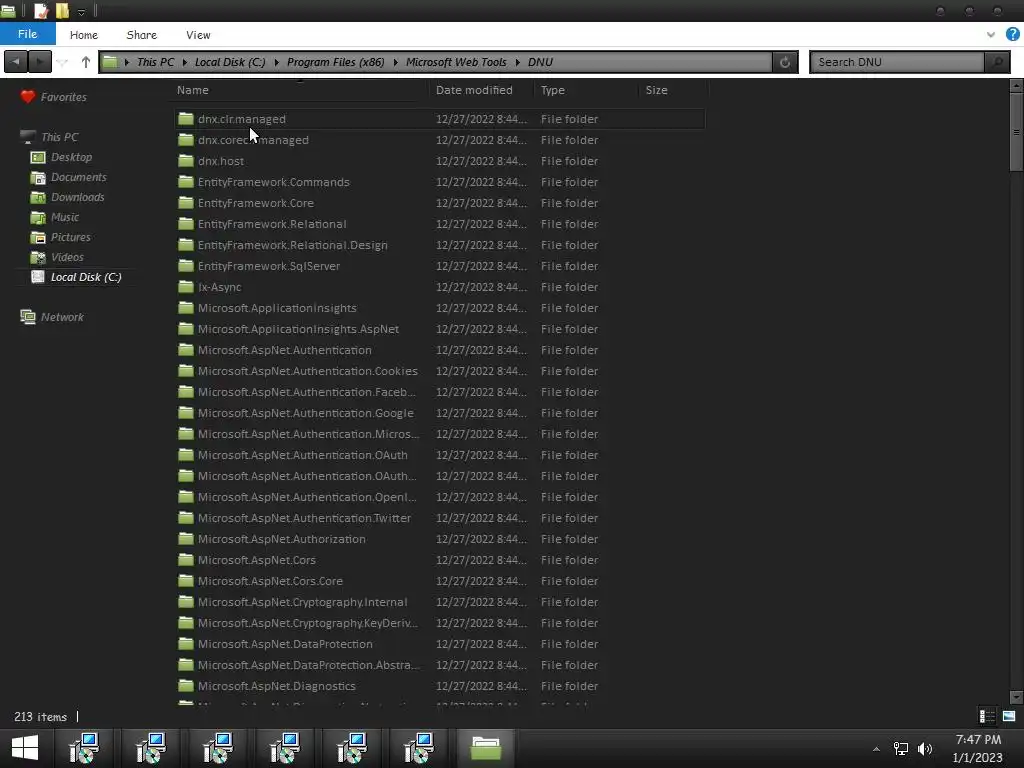
Task: Select the folder icon of Microsoft.AspNet.Authorization
Action: tap(186, 539)
